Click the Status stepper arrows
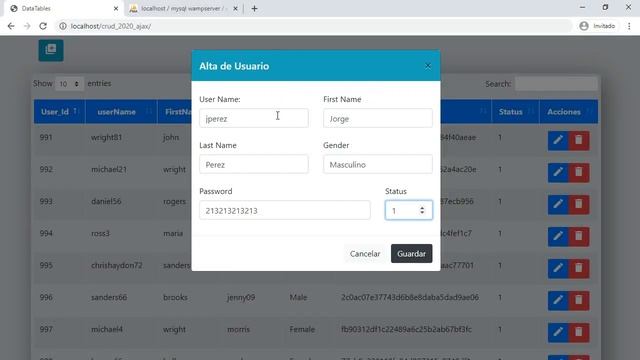The width and height of the screenshot is (640, 360). (x=422, y=210)
